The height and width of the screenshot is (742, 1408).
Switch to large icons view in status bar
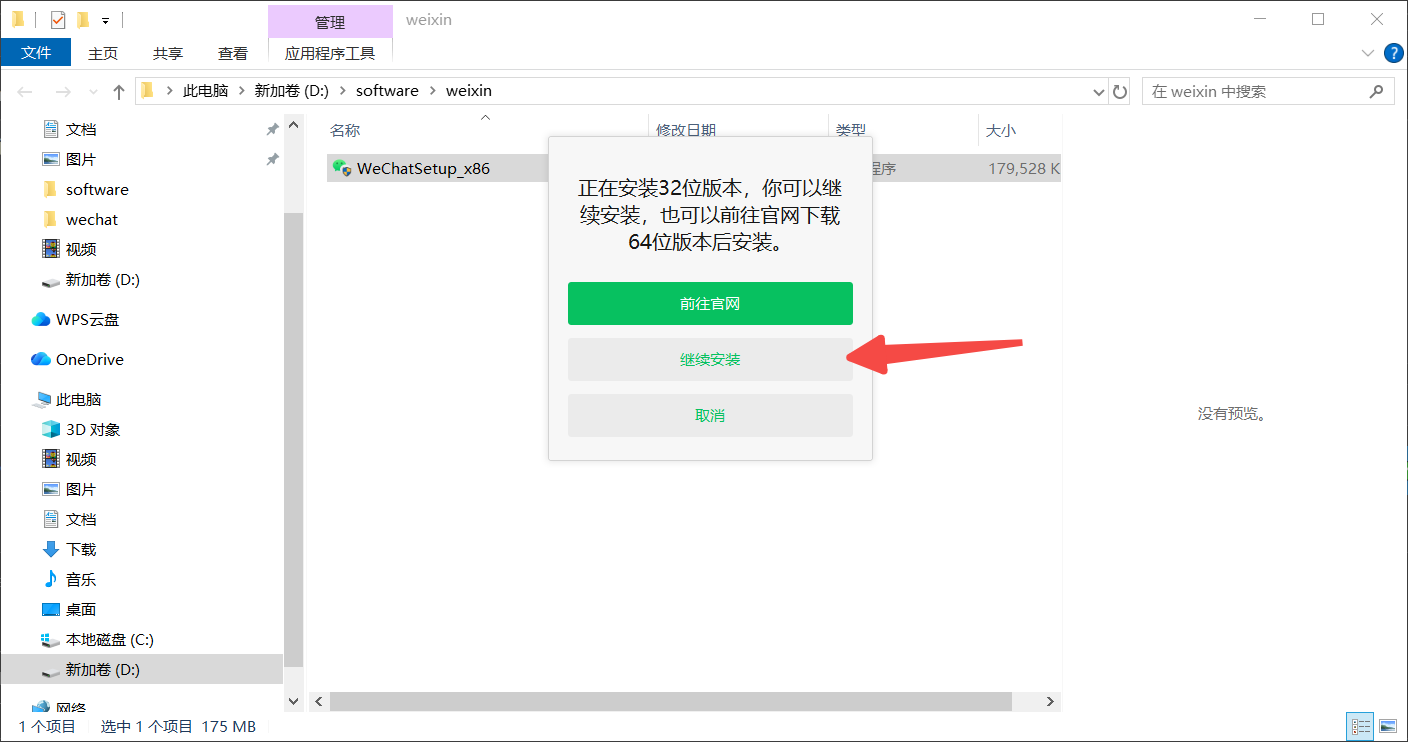[x=1388, y=726]
